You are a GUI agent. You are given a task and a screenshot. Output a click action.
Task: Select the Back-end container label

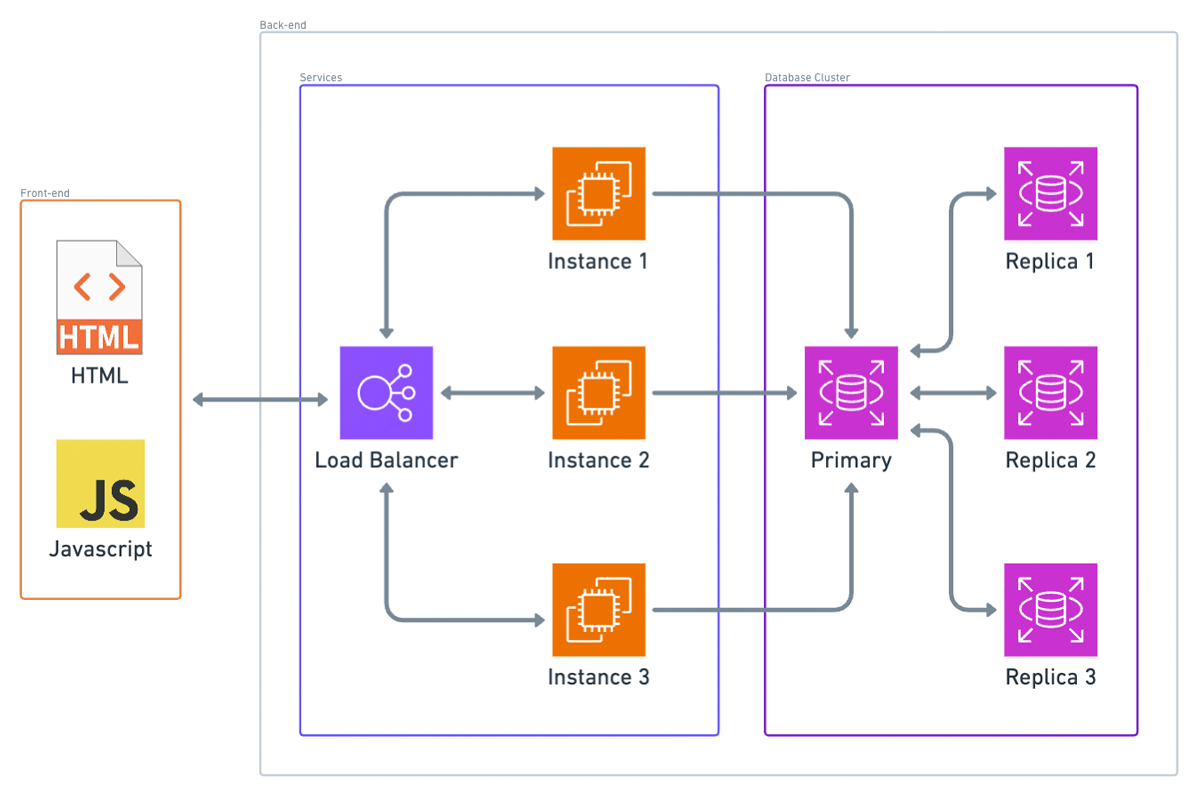coord(283,25)
